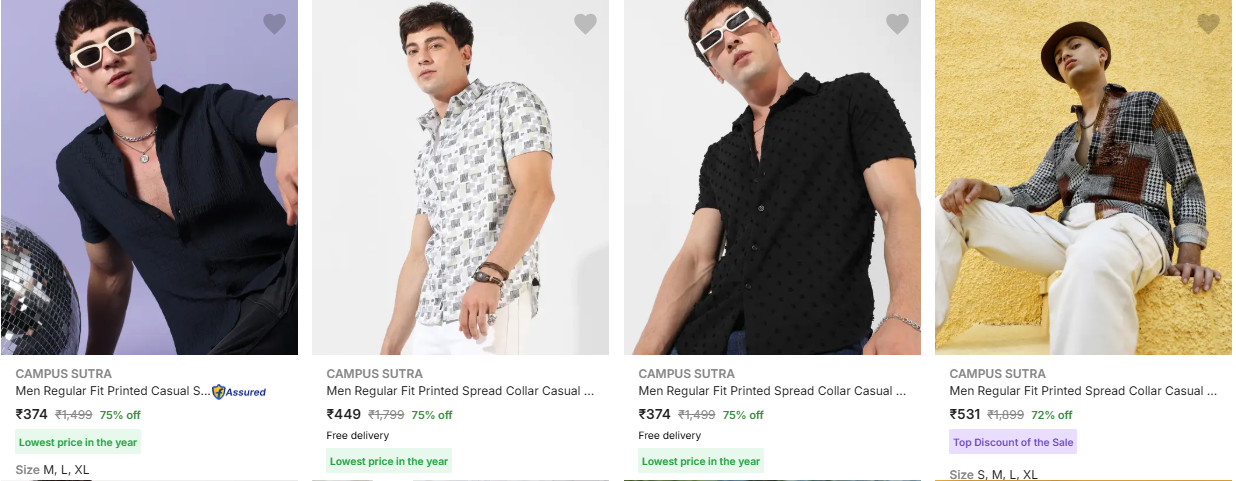Open the product title priced at ₹531
The height and width of the screenshot is (481, 1236).
1083,391
